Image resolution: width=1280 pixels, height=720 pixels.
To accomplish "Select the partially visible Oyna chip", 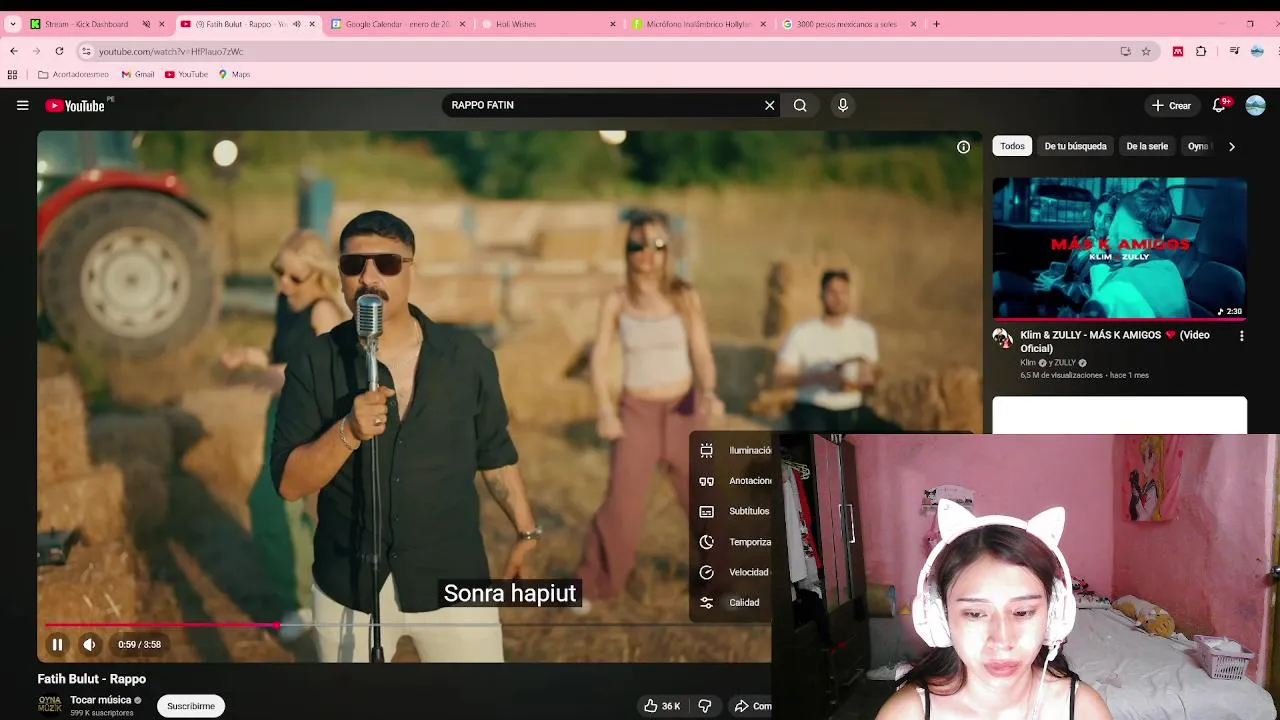I will 1198,146.
